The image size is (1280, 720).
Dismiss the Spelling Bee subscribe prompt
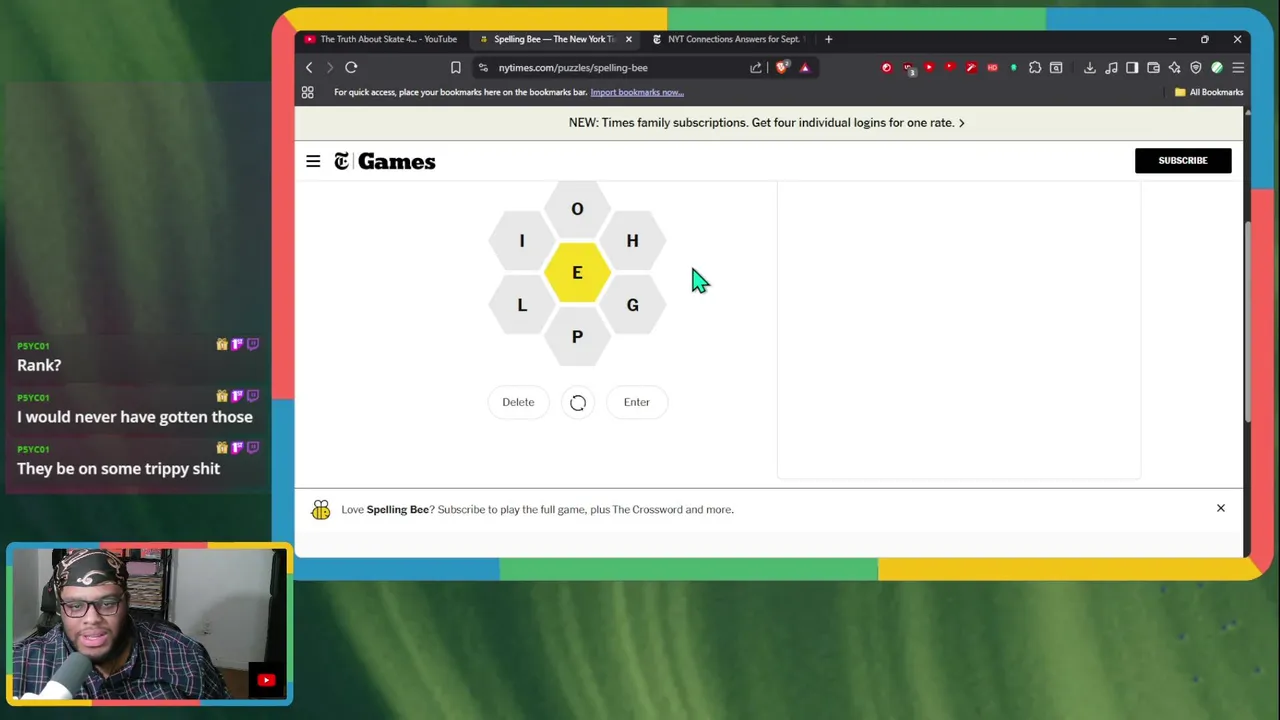(1221, 508)
